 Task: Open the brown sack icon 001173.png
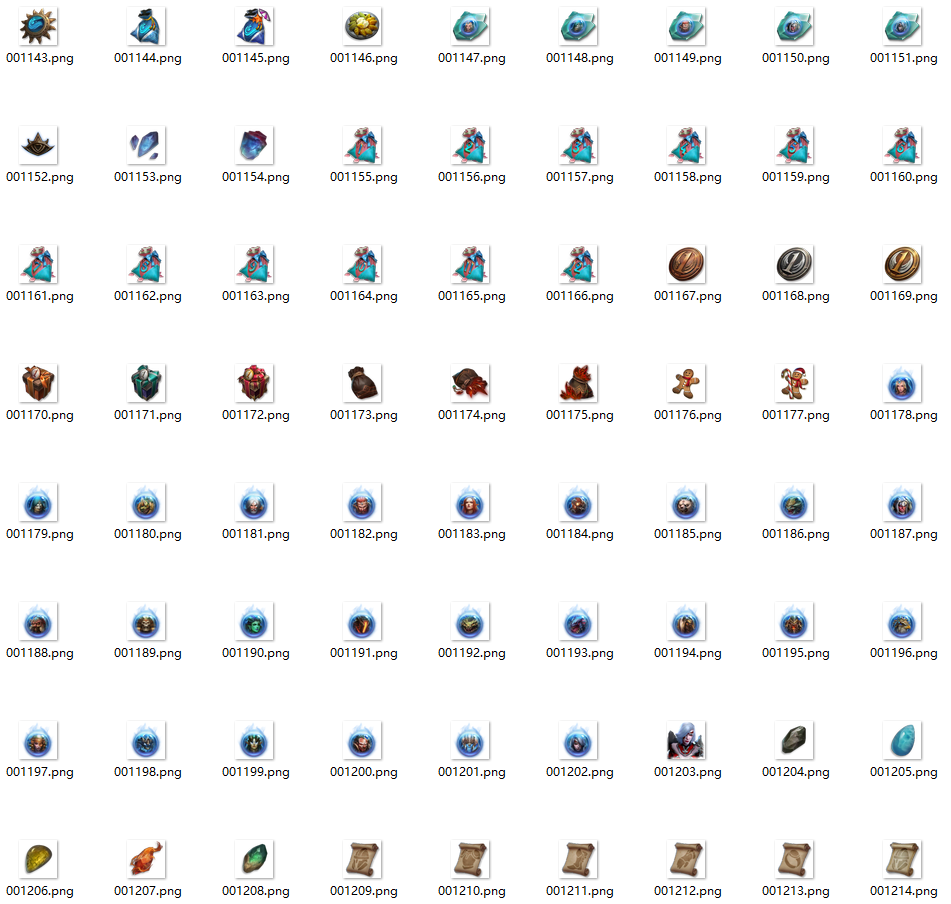click(x=363, y=384)
